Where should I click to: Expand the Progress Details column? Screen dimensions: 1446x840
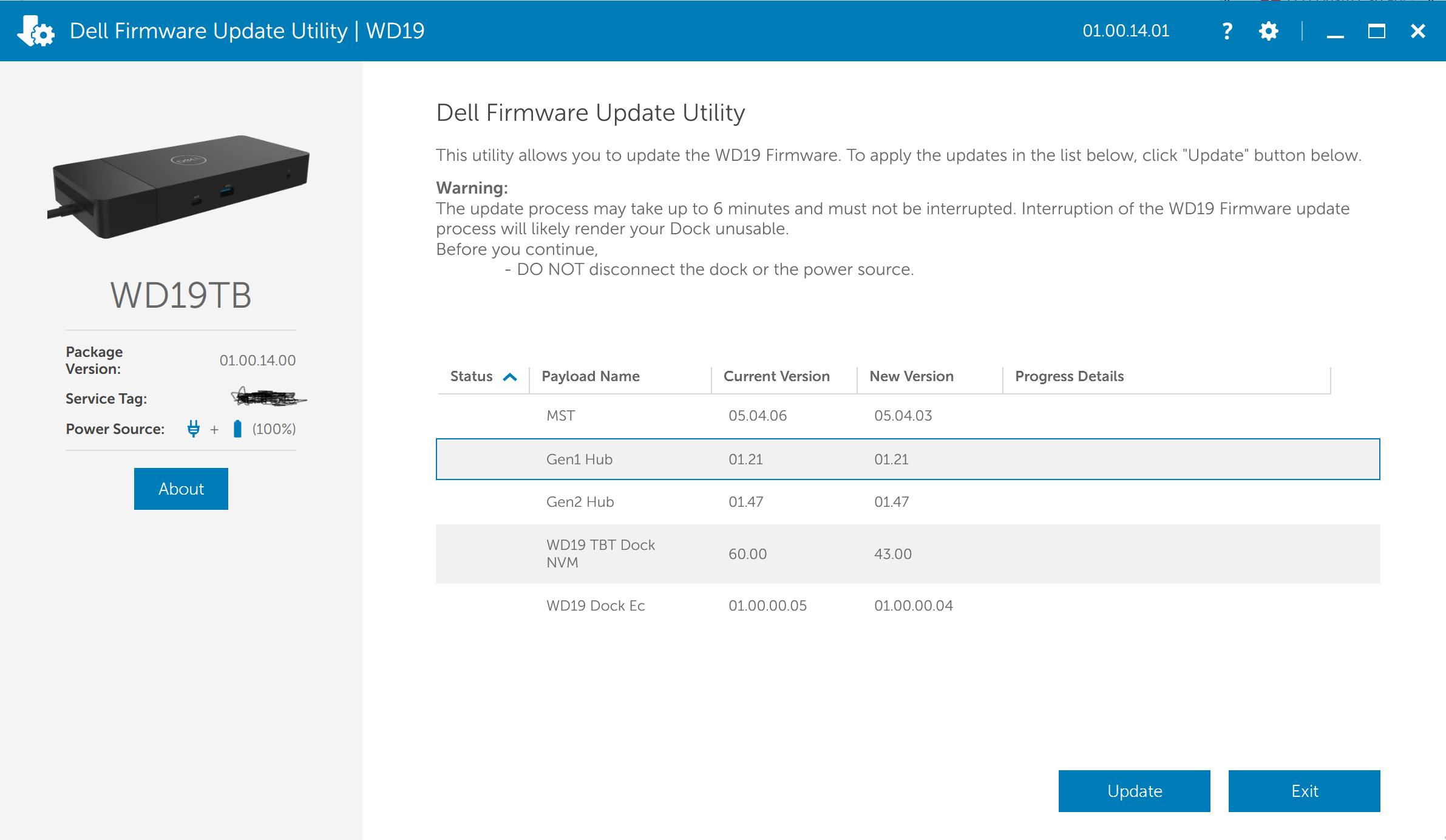(x=1329, y=376)
